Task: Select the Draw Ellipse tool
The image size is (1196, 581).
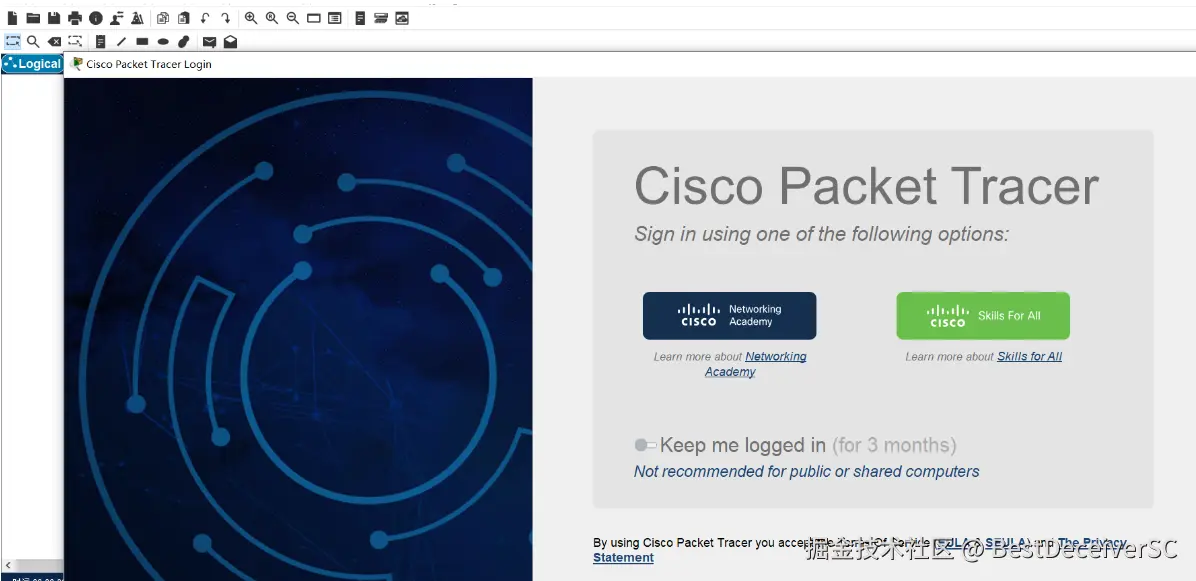Action: point(163,41)
